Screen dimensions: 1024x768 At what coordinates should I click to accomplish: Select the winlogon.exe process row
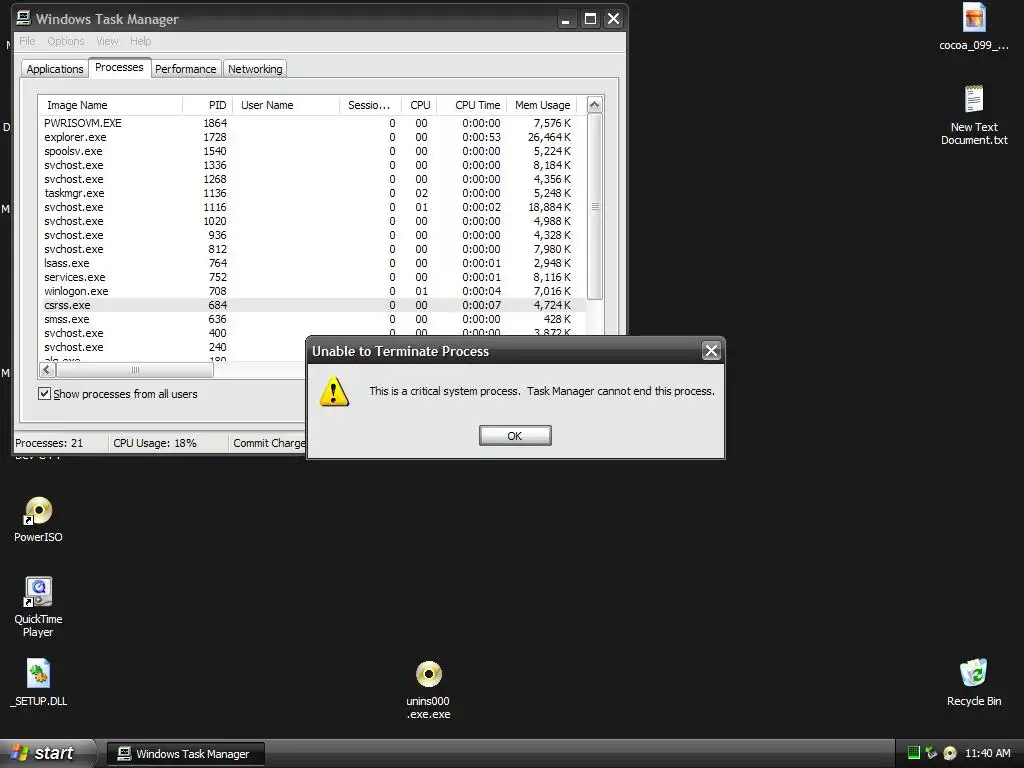pyautogui.click(x=312, y=291)
